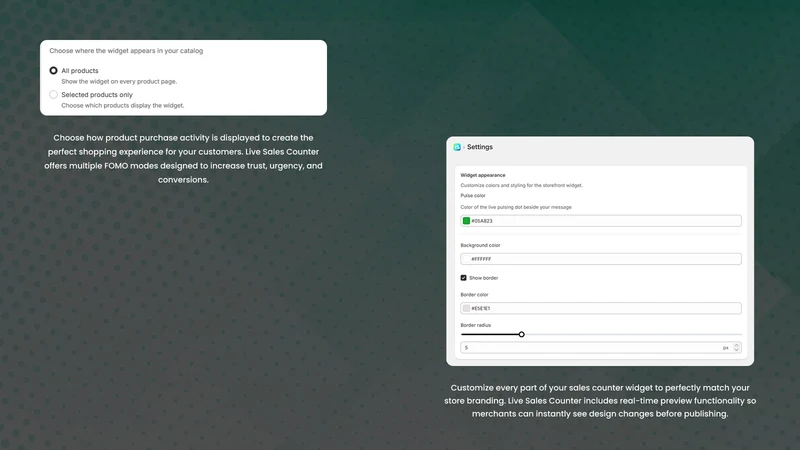Click the Border radius px number field
This screenshot has width=800, height=450.
(601, 347)
